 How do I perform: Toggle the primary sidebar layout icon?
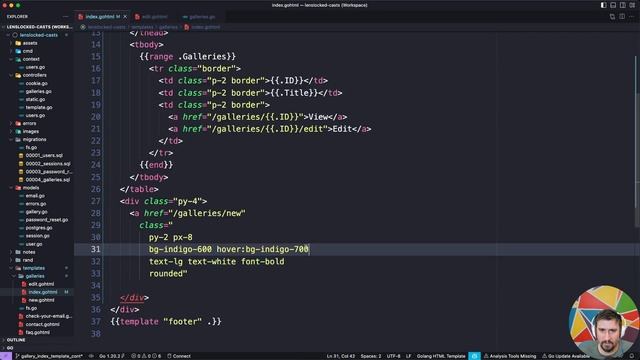click(603, 5)
